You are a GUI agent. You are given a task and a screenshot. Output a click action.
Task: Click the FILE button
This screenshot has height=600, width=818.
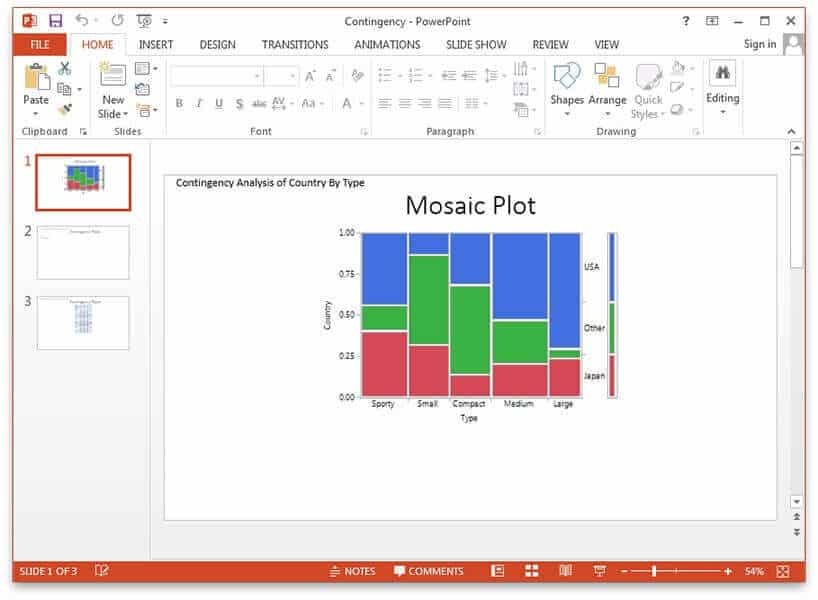[x=40, y=44]
